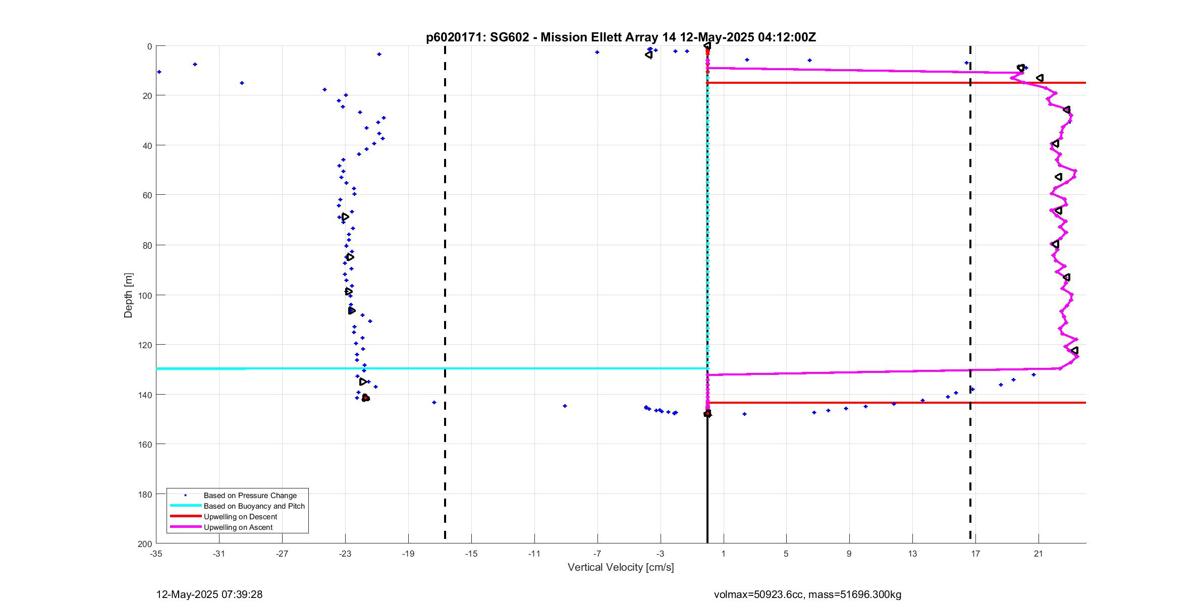Click legend entry 'Based on Buoyancy and Pitch'

[x=254, y=506]
